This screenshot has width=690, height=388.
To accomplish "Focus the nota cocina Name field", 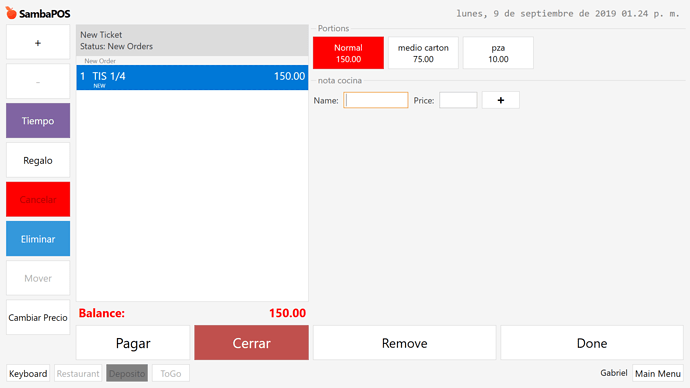I will 376,100.
